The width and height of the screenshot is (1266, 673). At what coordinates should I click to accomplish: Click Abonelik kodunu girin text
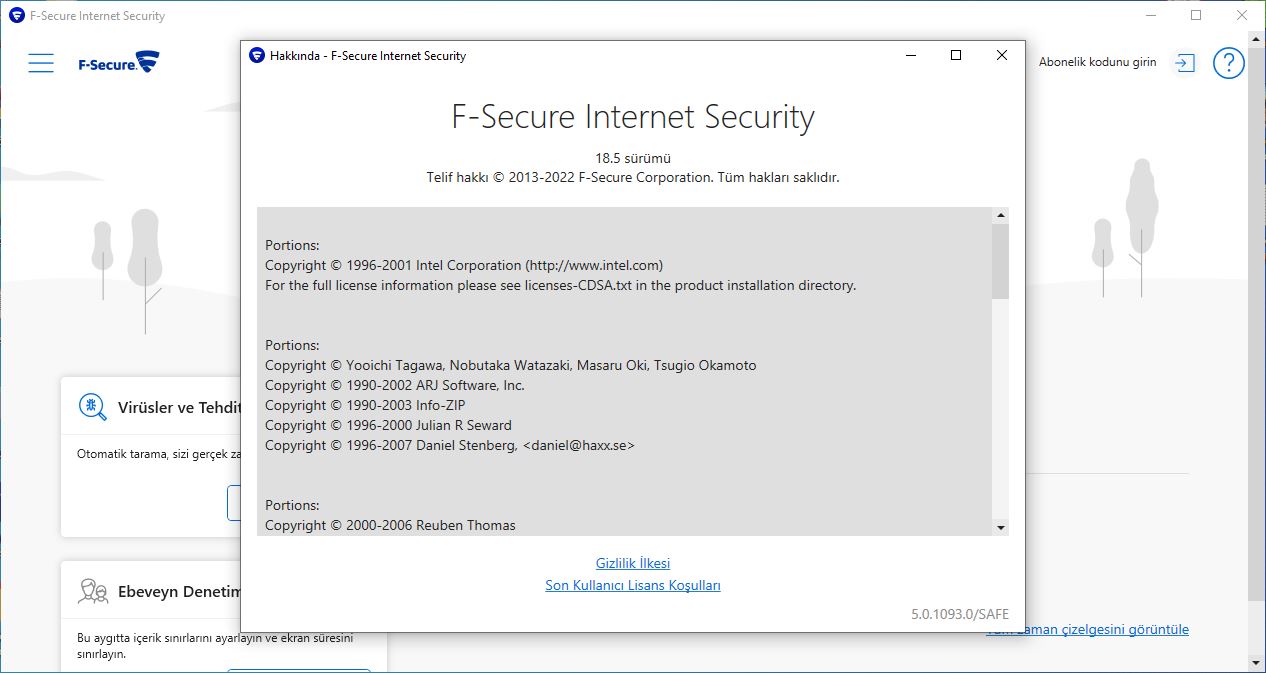1097,62
